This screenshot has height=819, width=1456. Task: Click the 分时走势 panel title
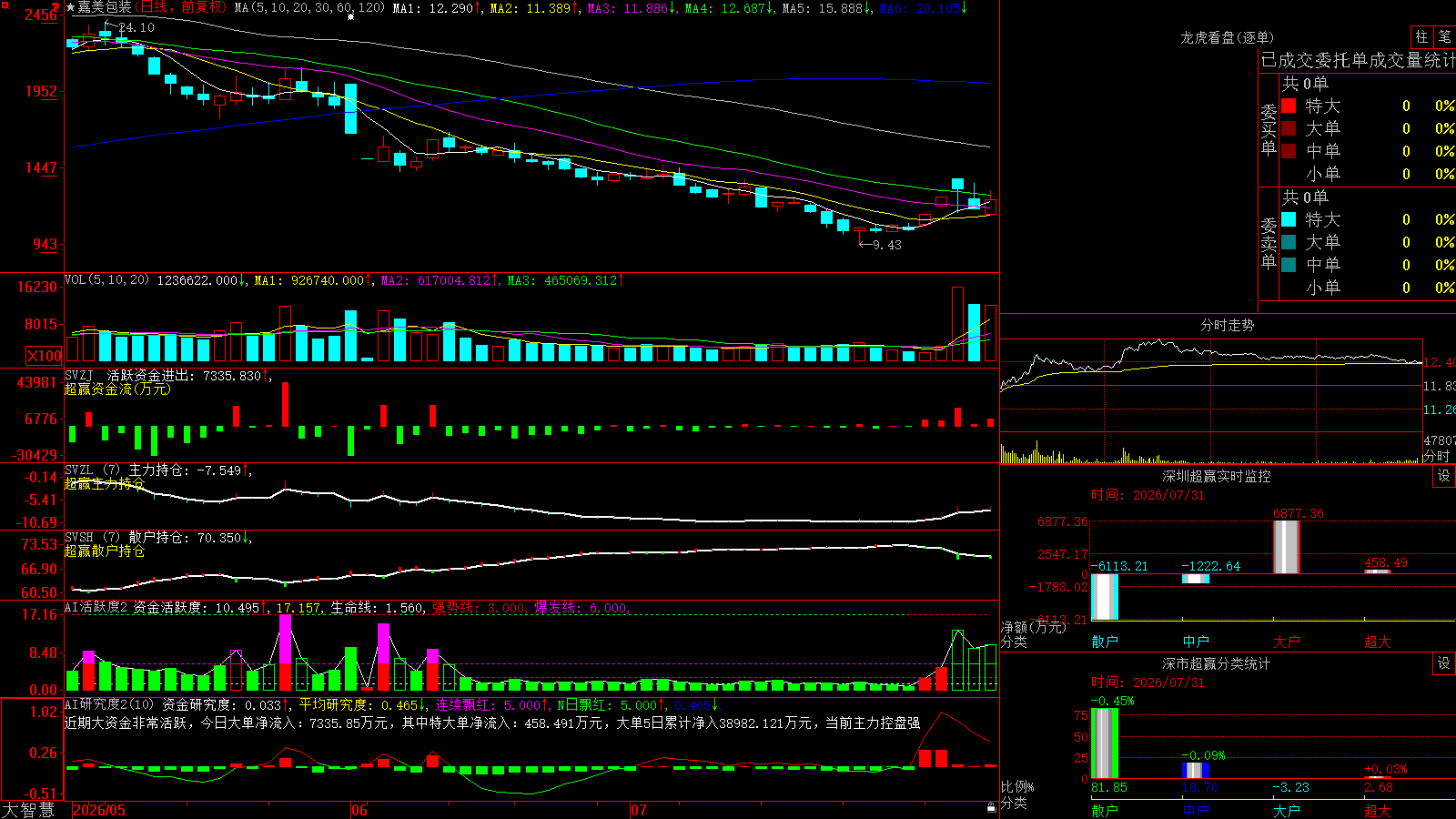click(x=1227, y=325)
